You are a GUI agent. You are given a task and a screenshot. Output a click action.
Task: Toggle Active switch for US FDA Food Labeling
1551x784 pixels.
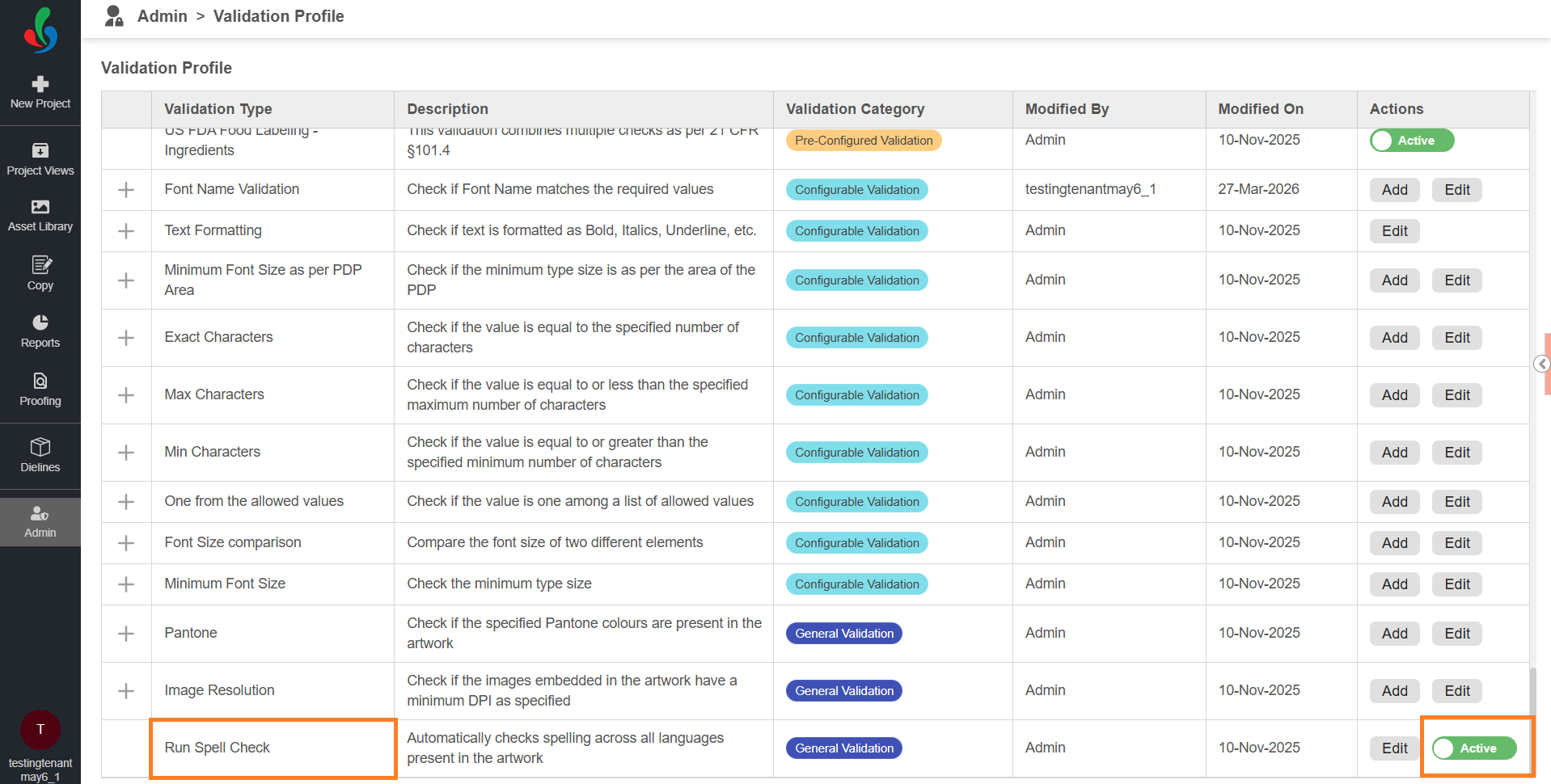click(1412, 141)
